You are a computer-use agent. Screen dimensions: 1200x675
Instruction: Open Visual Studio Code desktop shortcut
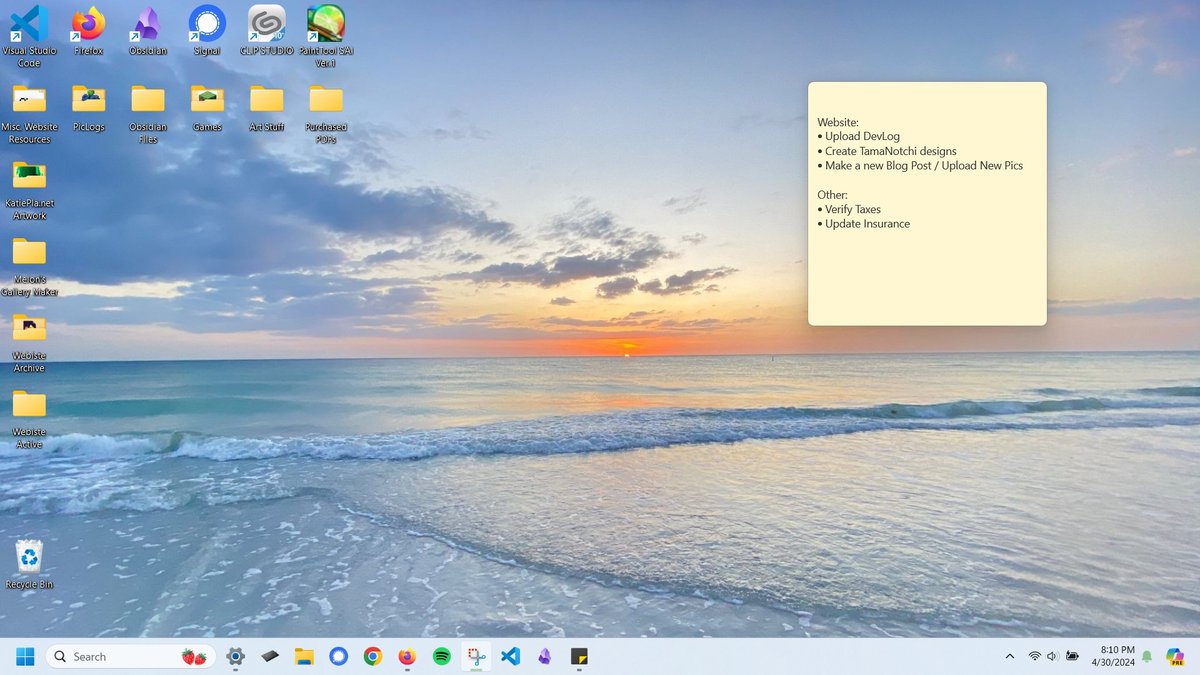(x=29, y=24)
